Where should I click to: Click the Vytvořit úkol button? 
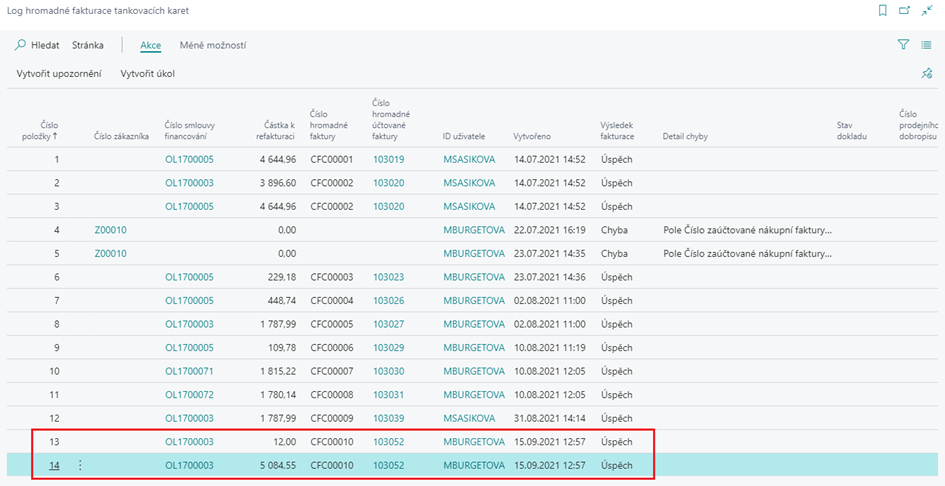pos(148,74)
